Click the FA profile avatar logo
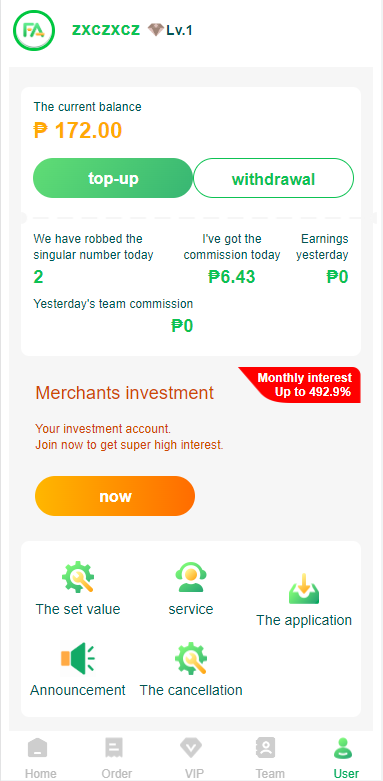Screen dimensions: 383x781 pyautogui.click(x=33, y=30)
